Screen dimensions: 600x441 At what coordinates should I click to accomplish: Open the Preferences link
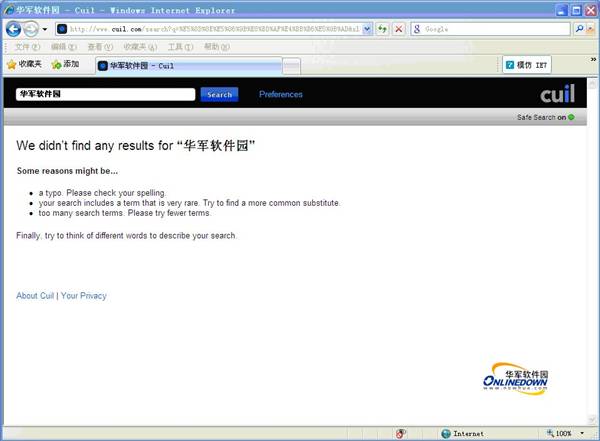(280, 94)
